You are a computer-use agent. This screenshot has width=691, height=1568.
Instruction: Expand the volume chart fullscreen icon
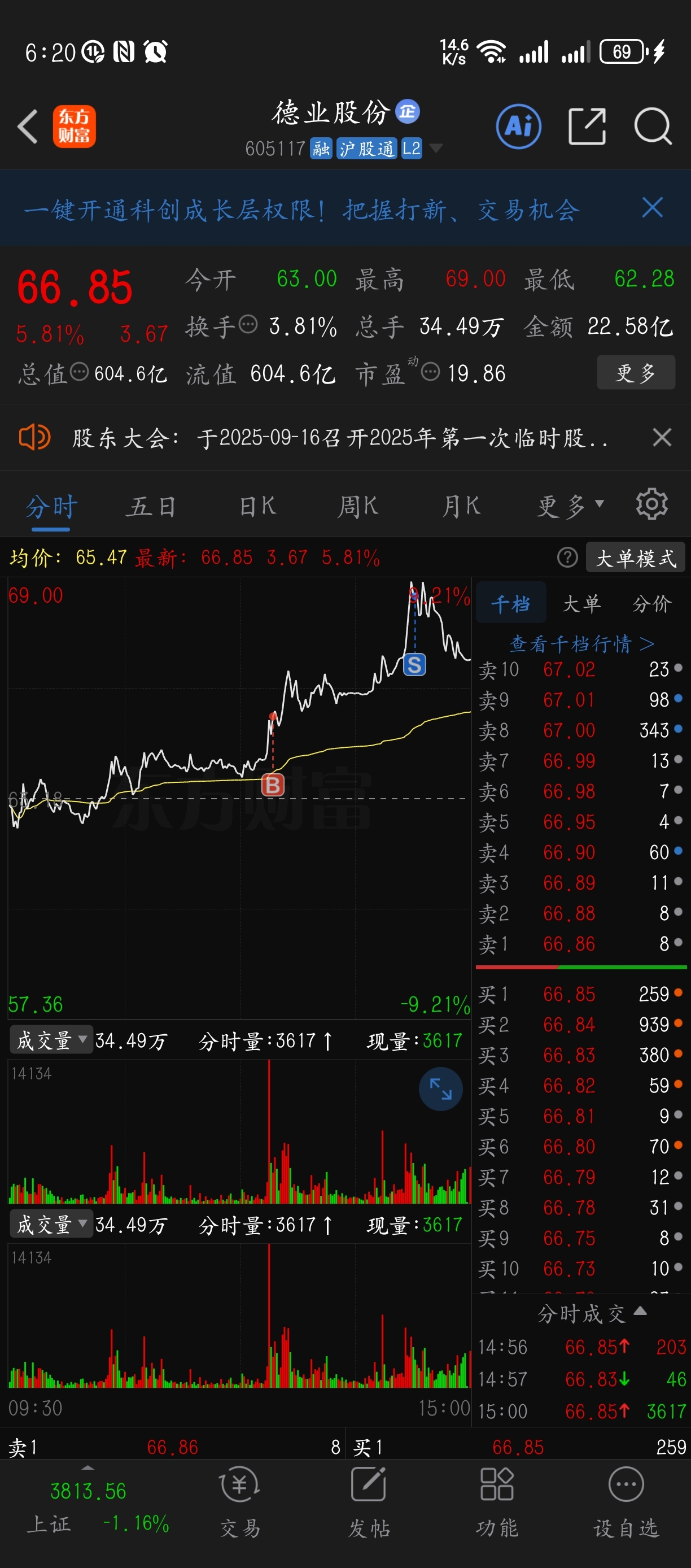click(440, 1089)
